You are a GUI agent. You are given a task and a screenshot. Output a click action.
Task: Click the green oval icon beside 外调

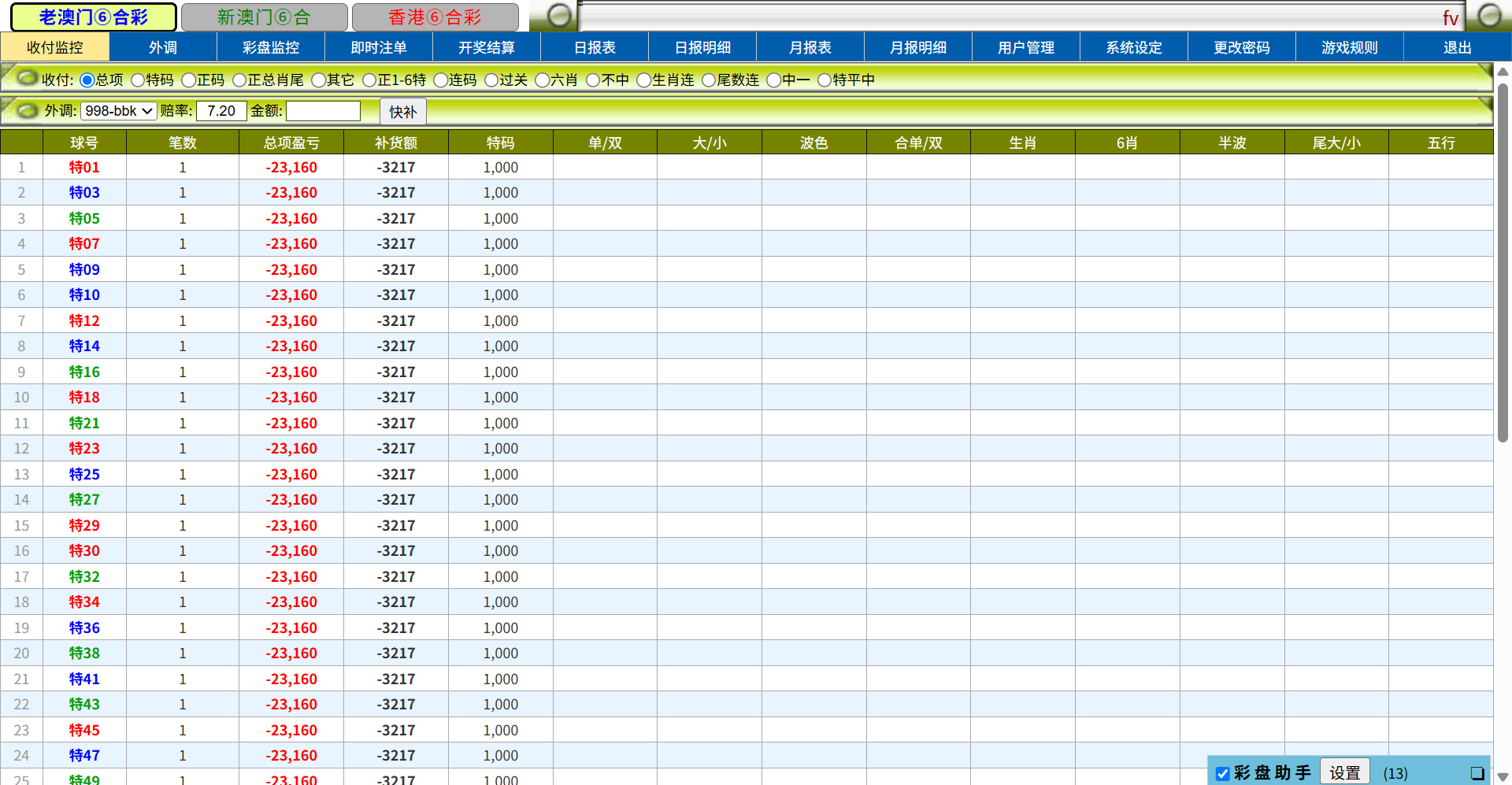(27, 110)
